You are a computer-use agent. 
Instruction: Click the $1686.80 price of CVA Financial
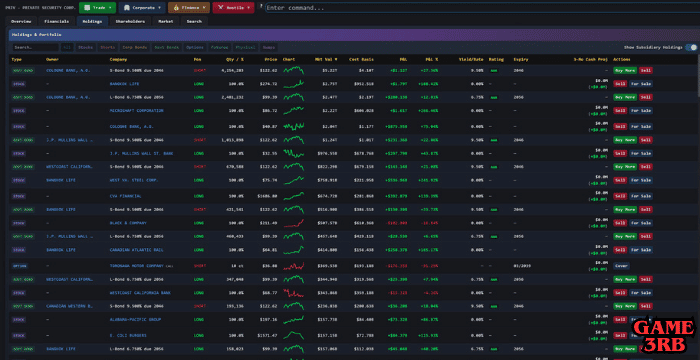267,196
